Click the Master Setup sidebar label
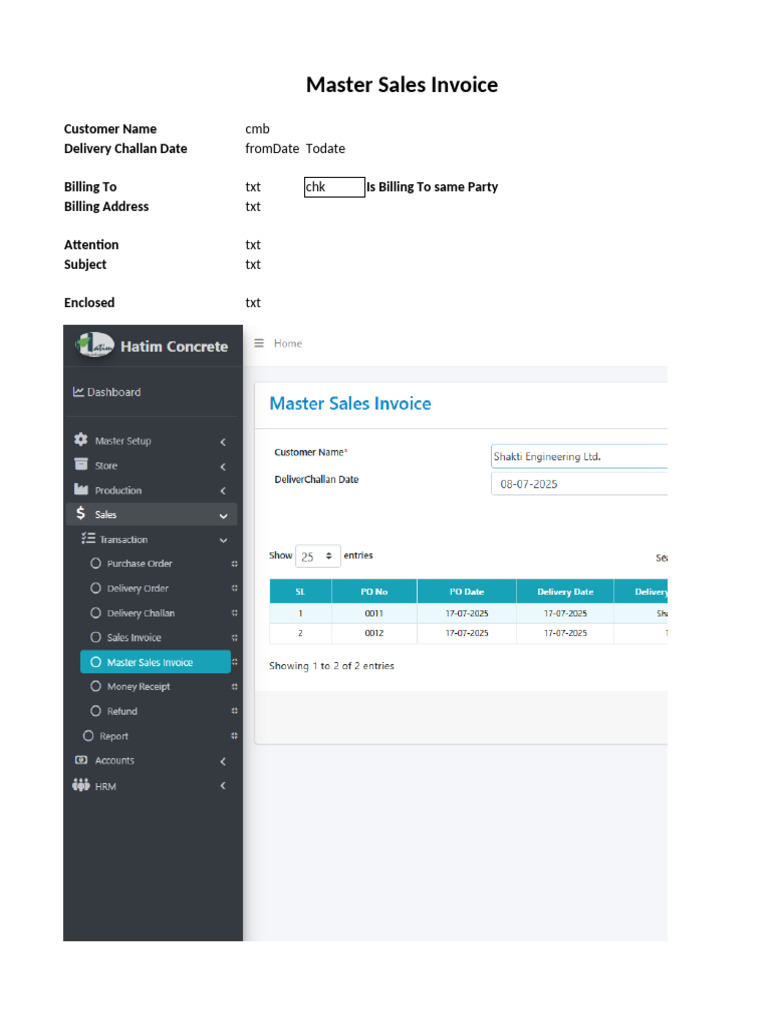Viewport: 768px width, 1024px height. point(123,441)
